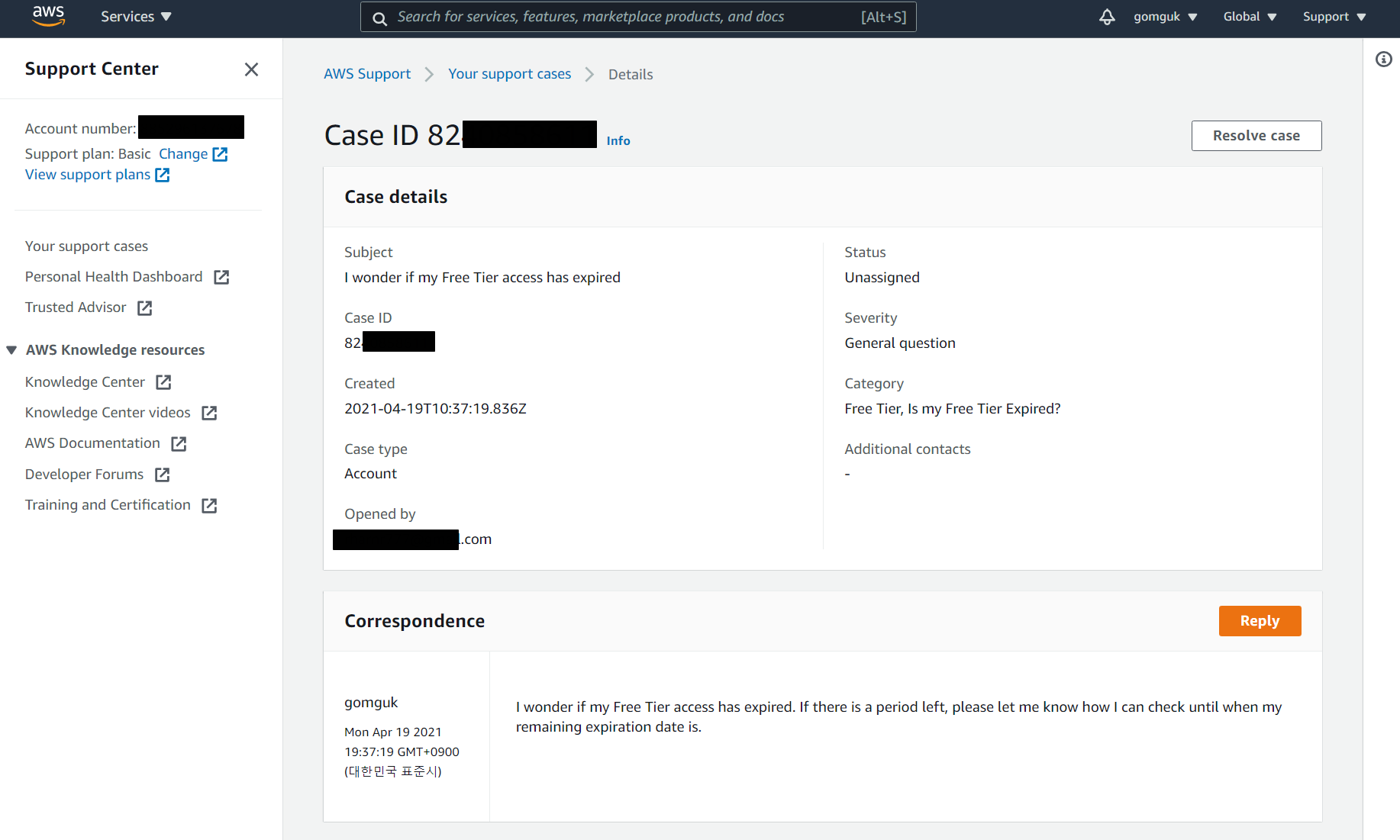Click the created timestamp 2021-04-19T10:37:19.836Z

(x=435, y=409)
